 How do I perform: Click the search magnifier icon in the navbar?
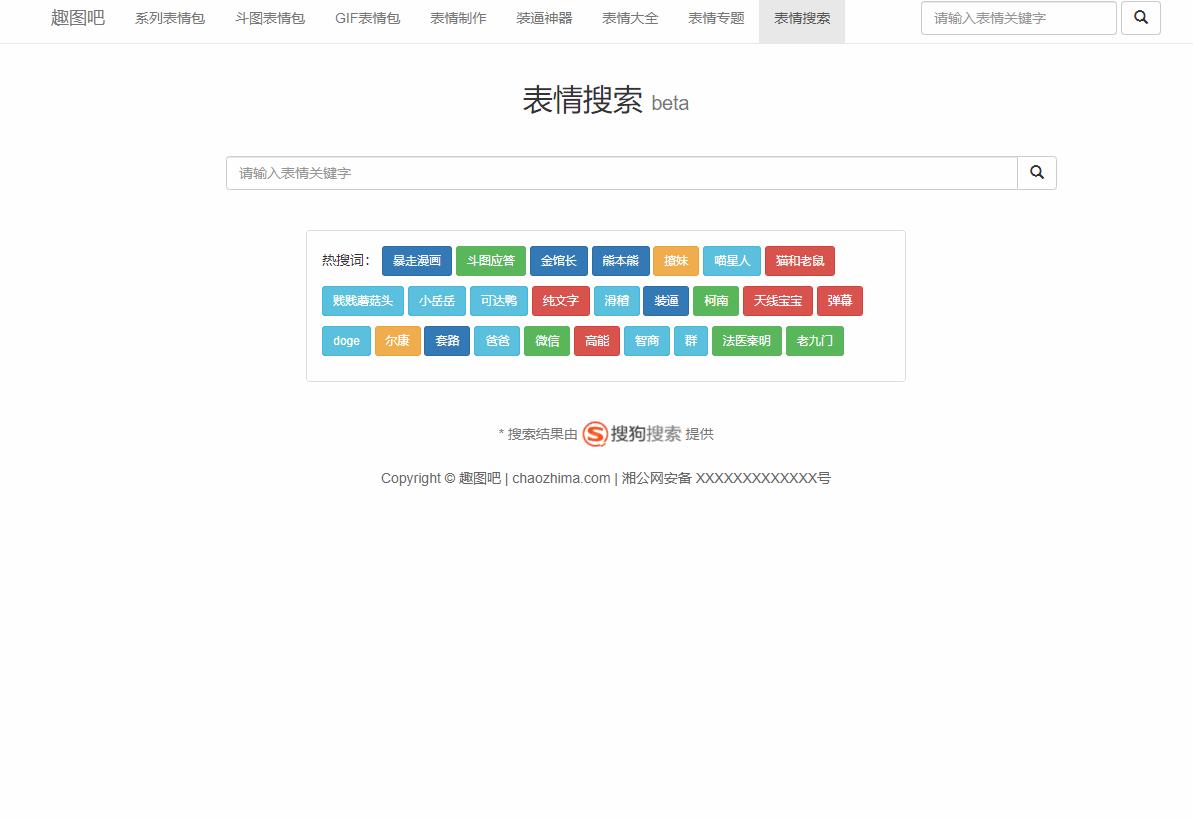tap(1141, 18)
